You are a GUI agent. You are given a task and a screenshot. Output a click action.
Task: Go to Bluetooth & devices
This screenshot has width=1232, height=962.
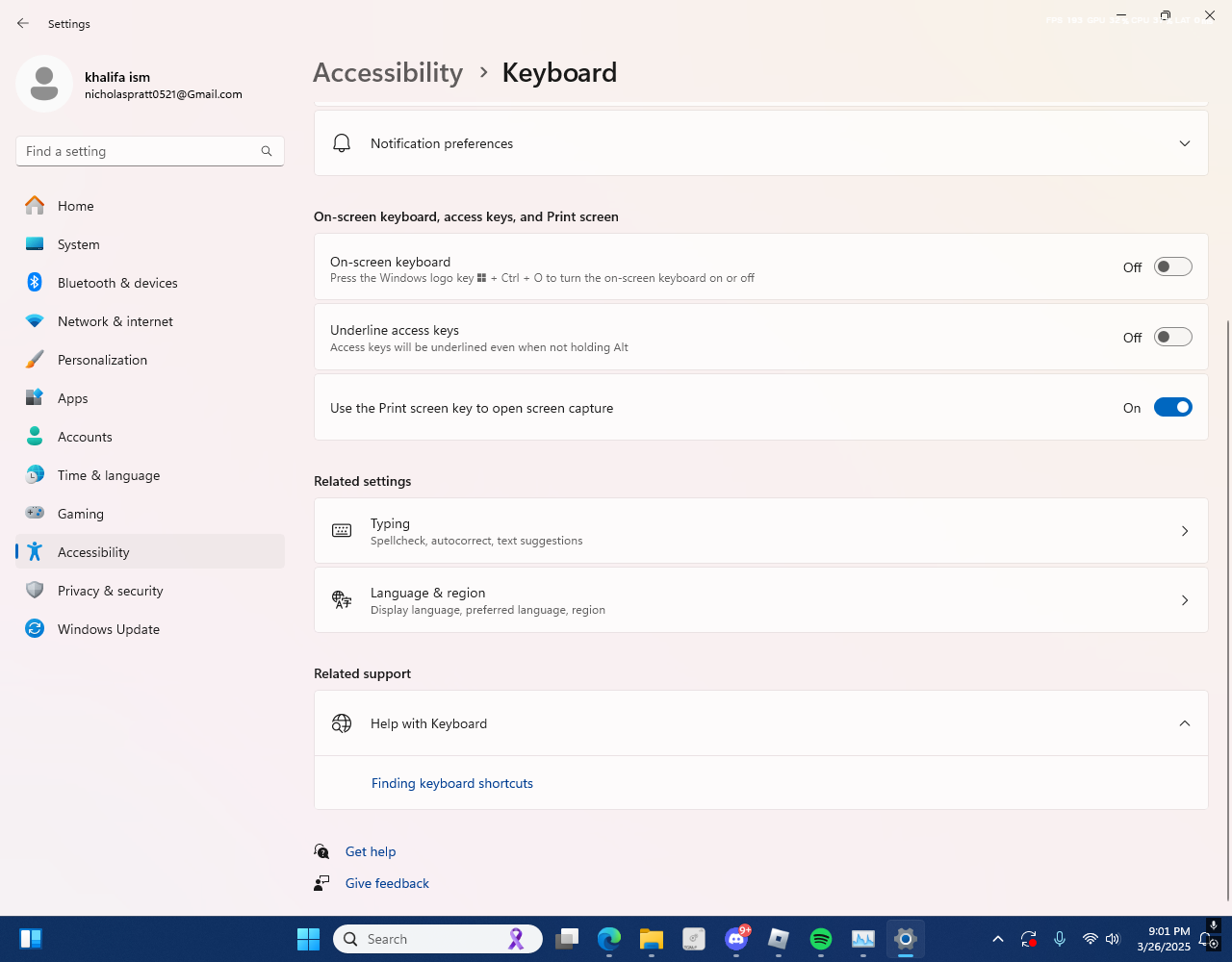pos(150,283)
